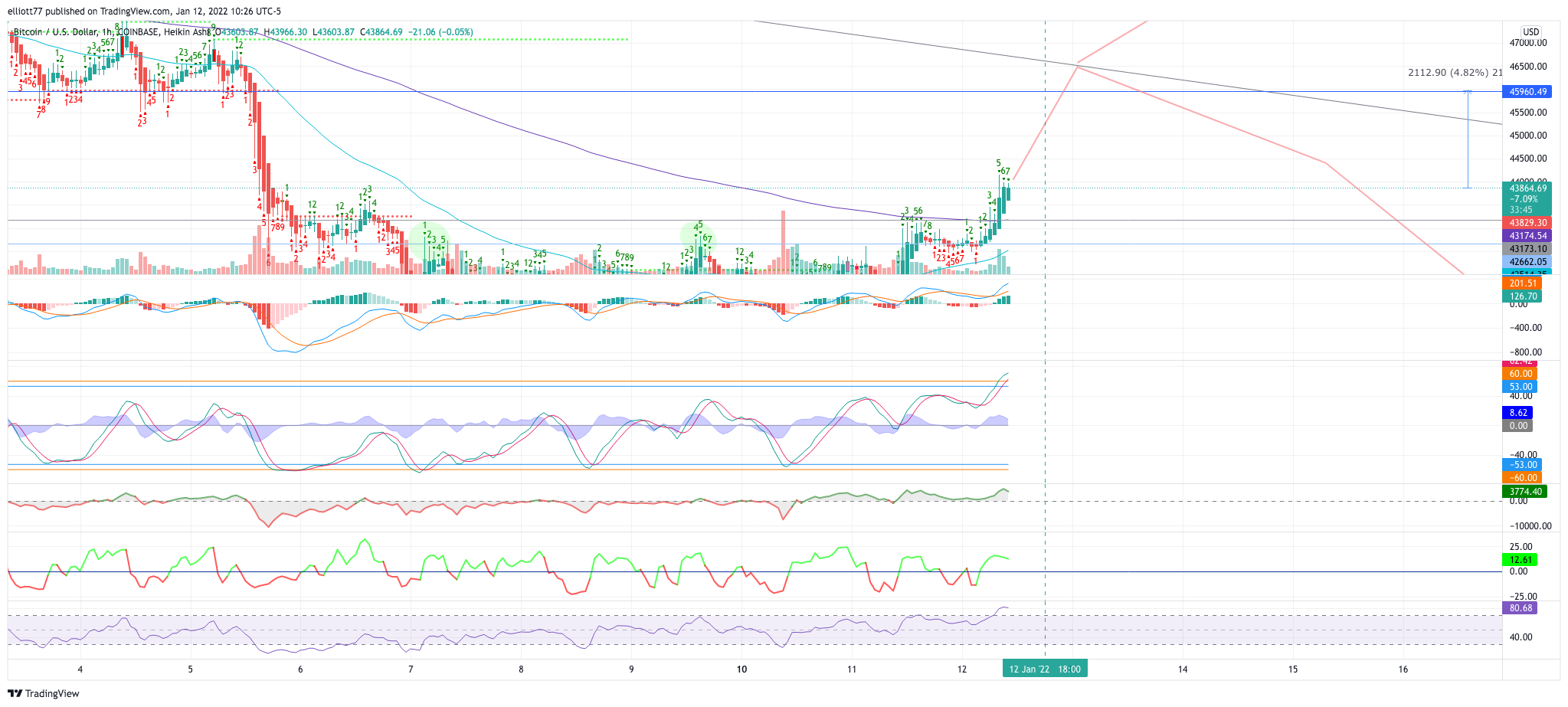Click the dark green 3774.40 value label
The image size is (1568, 707).
click(x=1525, y=492)
